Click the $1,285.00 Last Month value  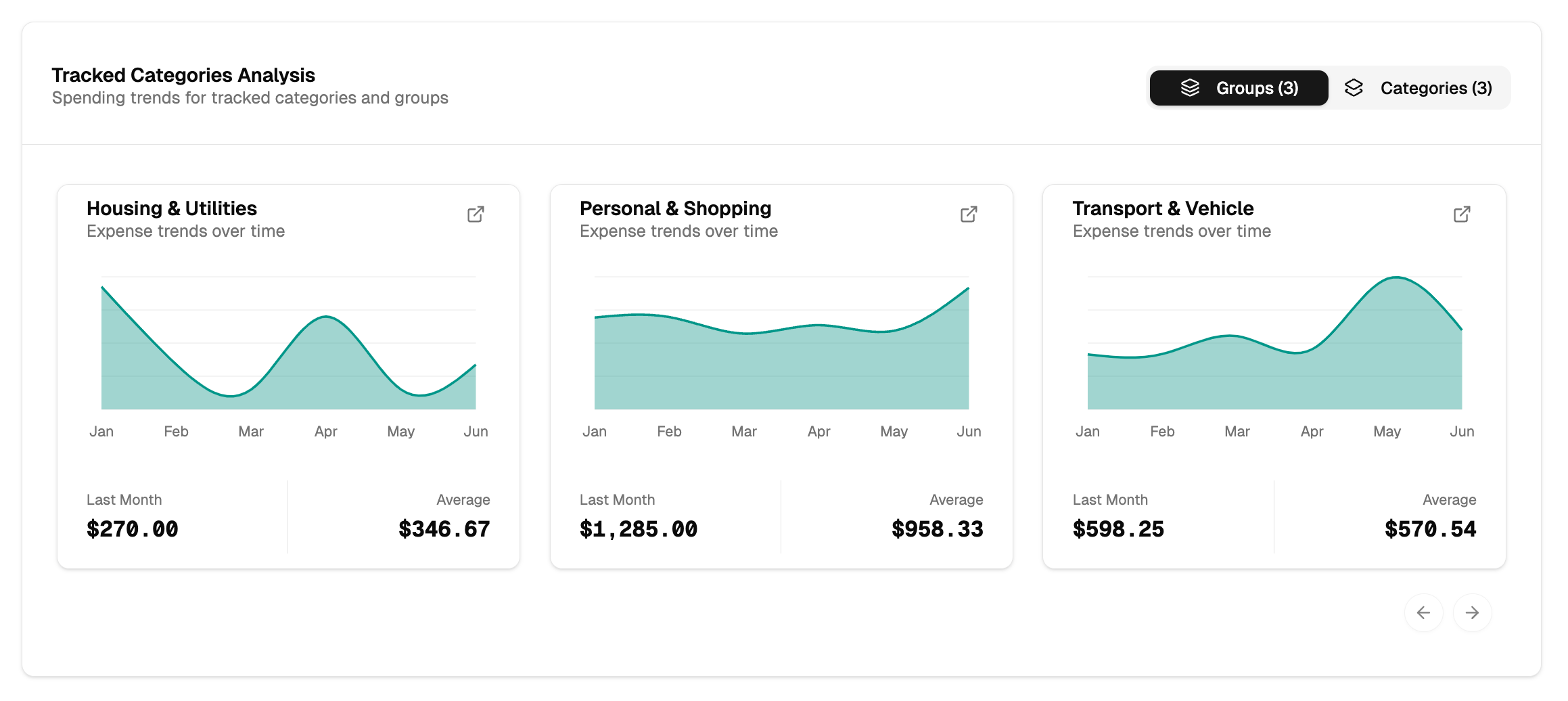pyautogui.click(x=638, y=529)
